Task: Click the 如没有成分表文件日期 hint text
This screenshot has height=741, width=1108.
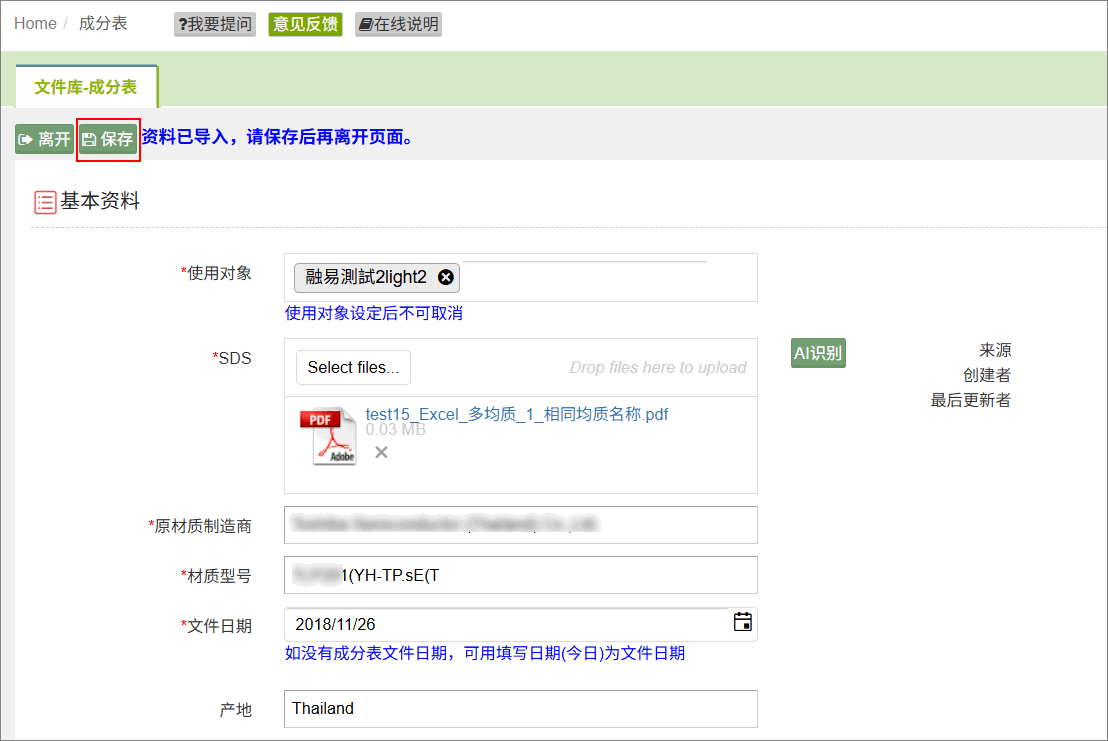Action: coord(485,653)
